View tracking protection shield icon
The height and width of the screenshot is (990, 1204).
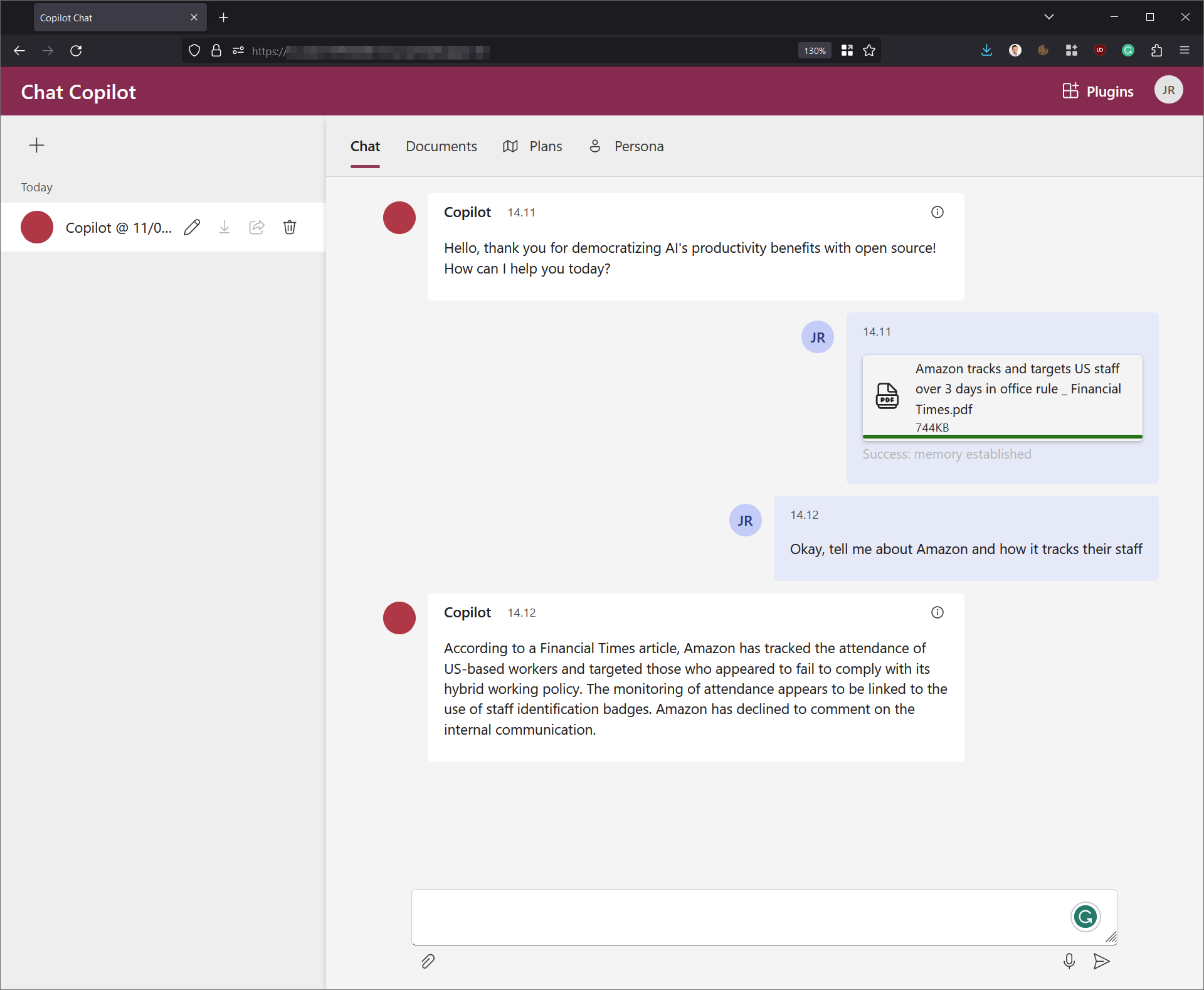[194, 51]
